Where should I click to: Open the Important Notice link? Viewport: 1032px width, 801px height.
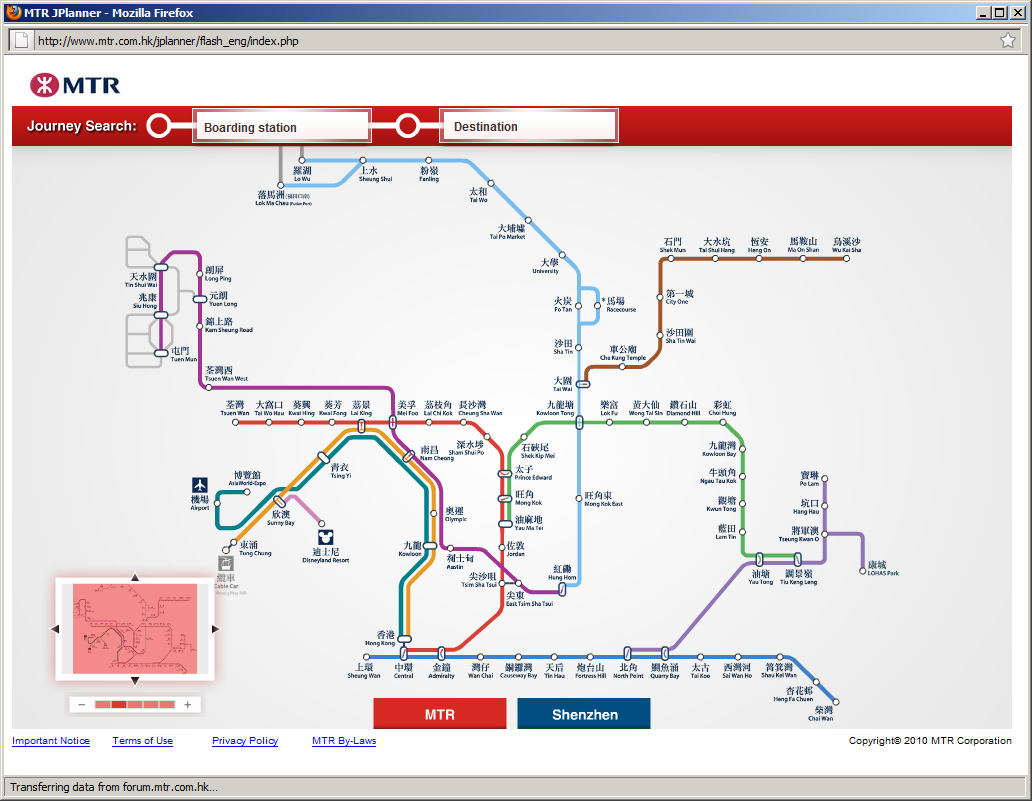click(x=51, y=740)
